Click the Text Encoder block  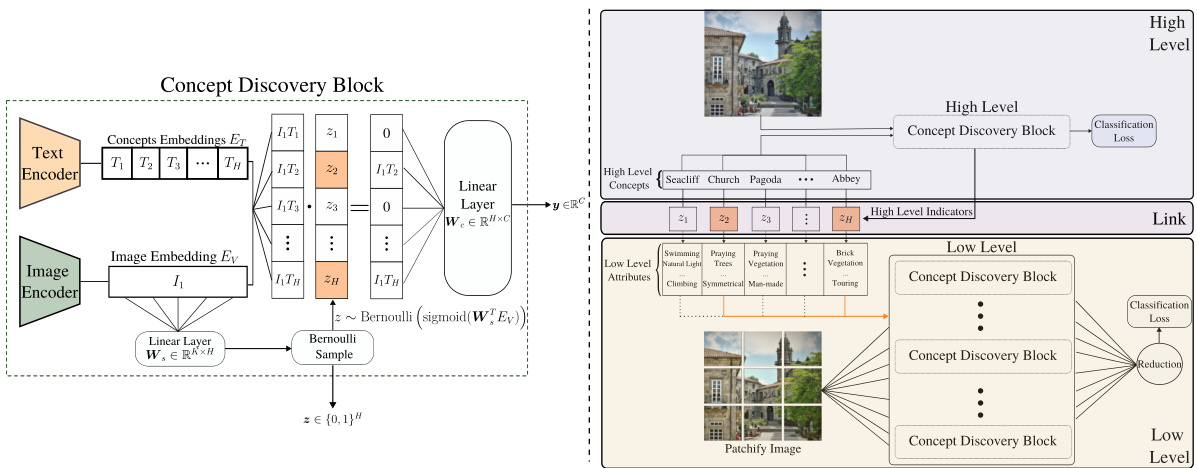tap(50, 163)
